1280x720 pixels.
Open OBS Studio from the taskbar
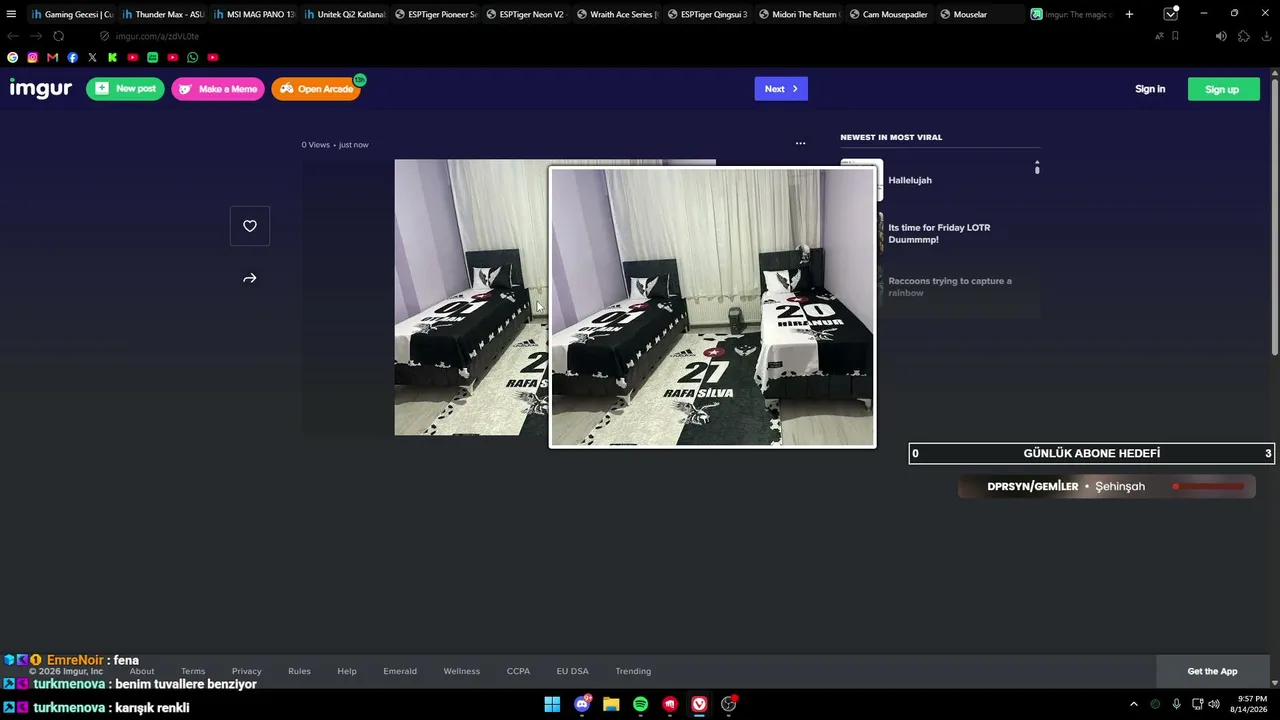click(729, 704)
